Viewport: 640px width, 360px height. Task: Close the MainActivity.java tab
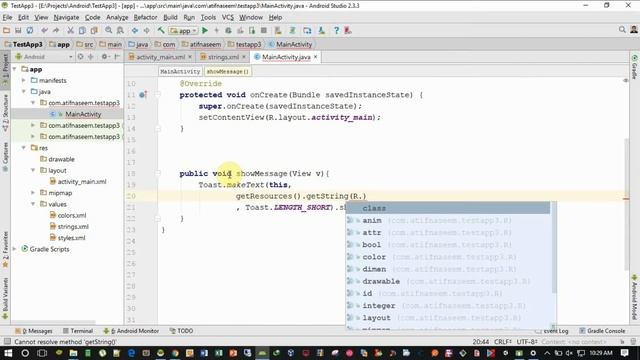click(x=316, y=57)
